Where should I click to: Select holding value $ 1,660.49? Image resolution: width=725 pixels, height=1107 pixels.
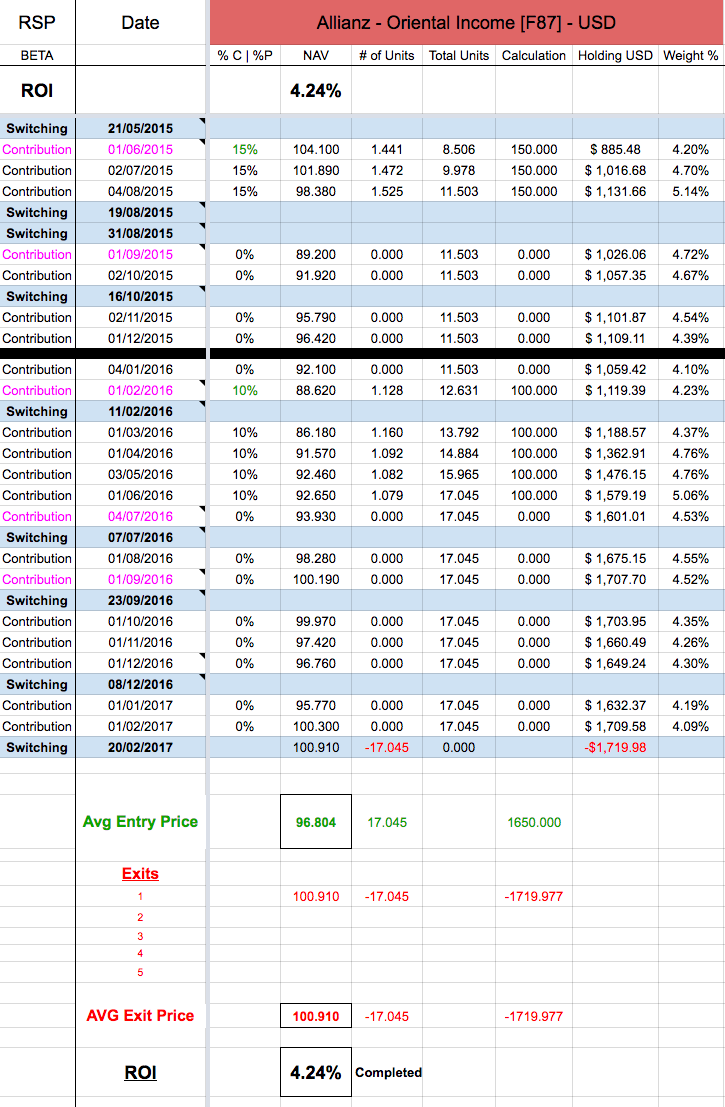pos(615,642)
